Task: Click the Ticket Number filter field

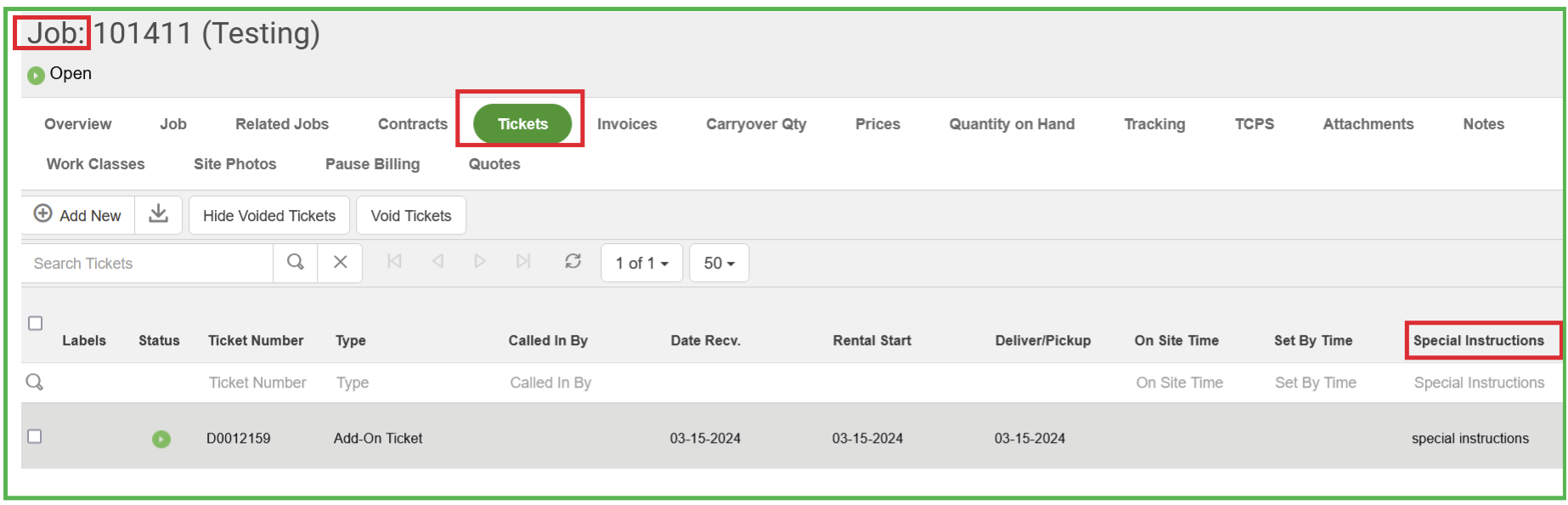Action: click(257, 383)
